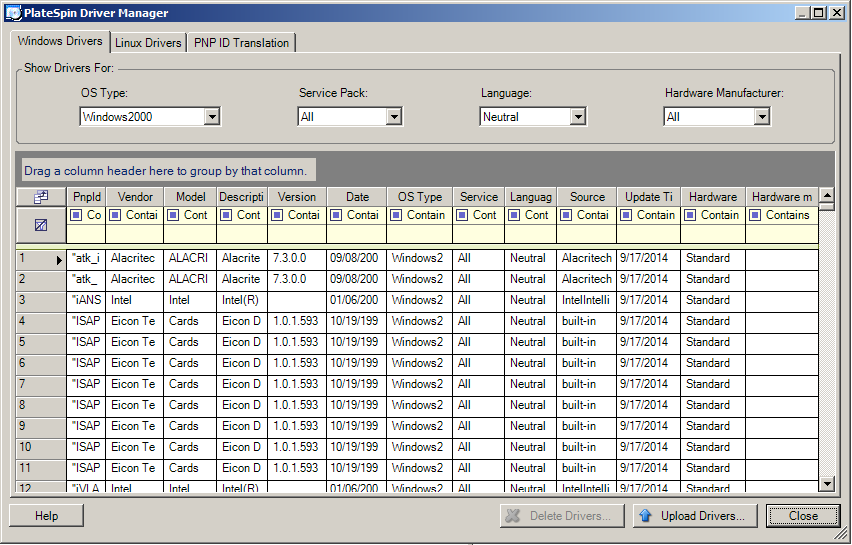Open the PNP ID Translation tab
The width and height of the screenshot is (852, 545).
241,43
